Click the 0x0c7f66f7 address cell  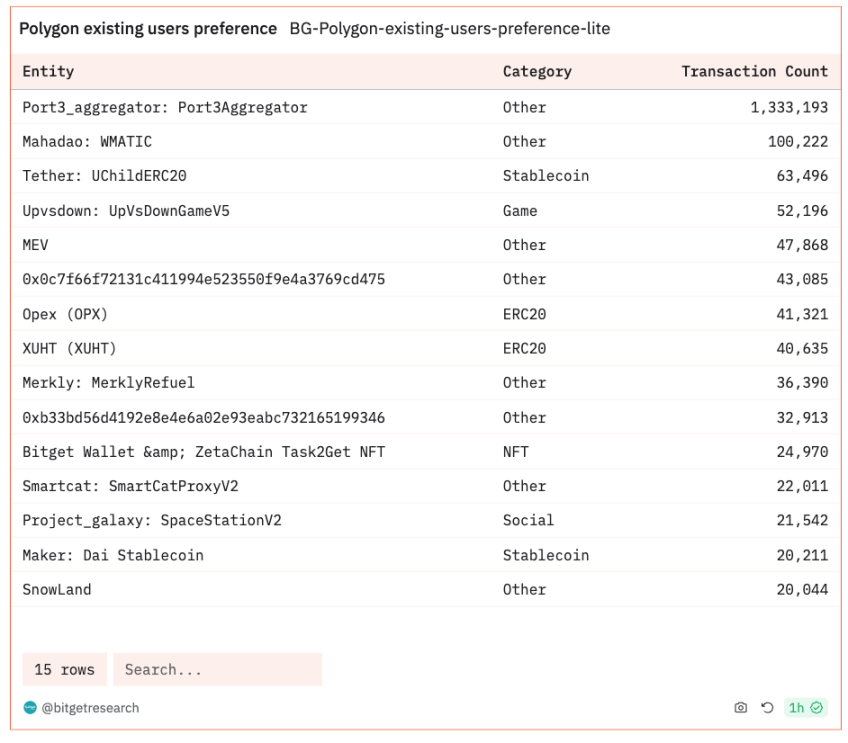[x=203, y=279]
